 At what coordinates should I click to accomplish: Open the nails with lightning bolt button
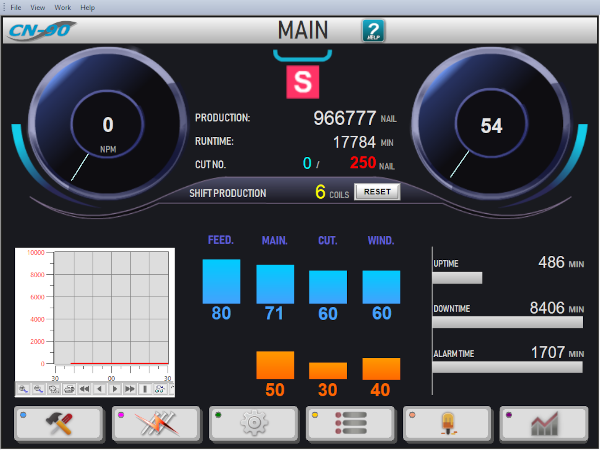coord(156,424)
